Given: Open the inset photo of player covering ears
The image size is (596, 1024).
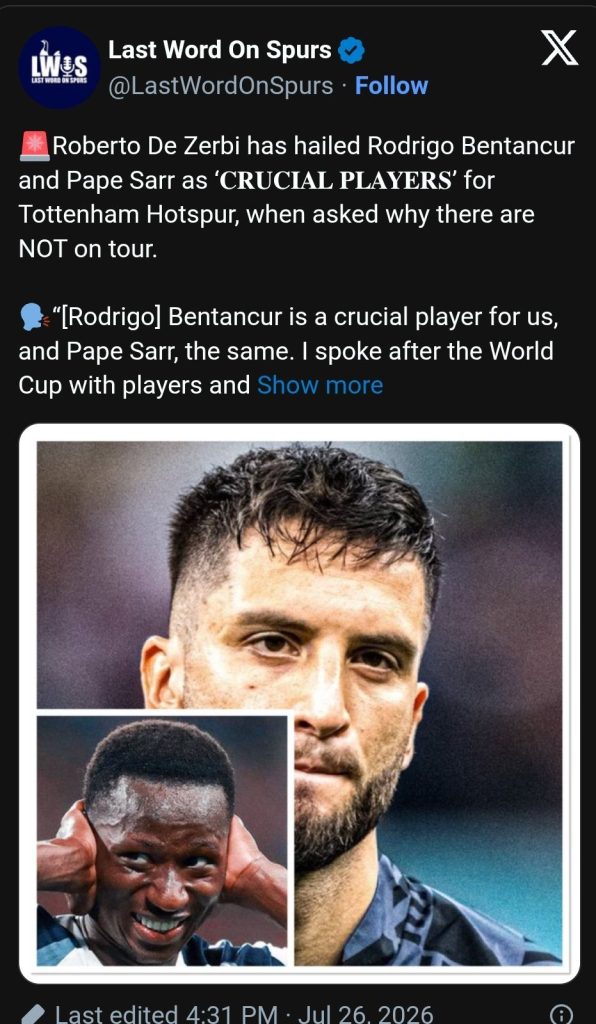Looking at the screenshot, I should (162, 840).
